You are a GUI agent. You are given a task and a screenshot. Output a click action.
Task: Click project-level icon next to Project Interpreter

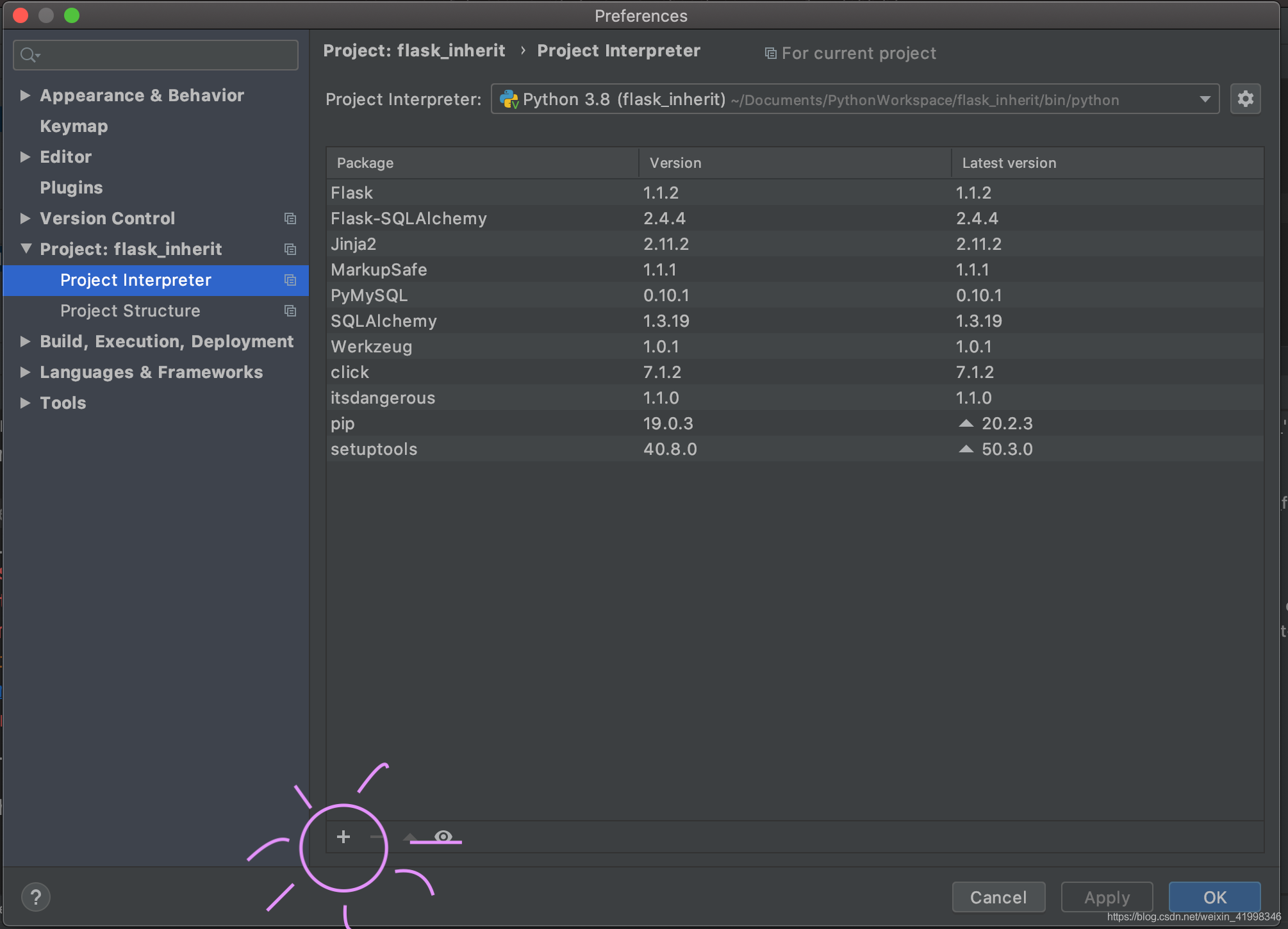(x=290, y=280)
